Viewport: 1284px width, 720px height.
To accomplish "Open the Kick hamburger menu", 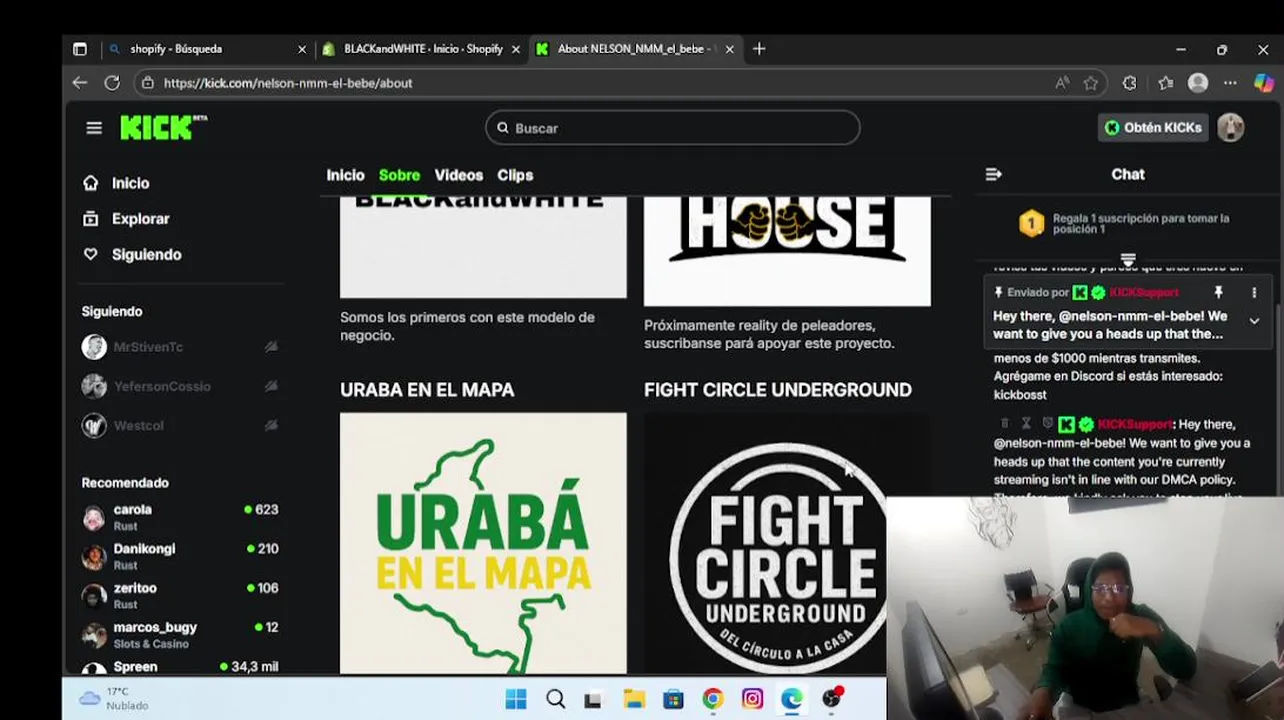I will (x=94, y=128).
